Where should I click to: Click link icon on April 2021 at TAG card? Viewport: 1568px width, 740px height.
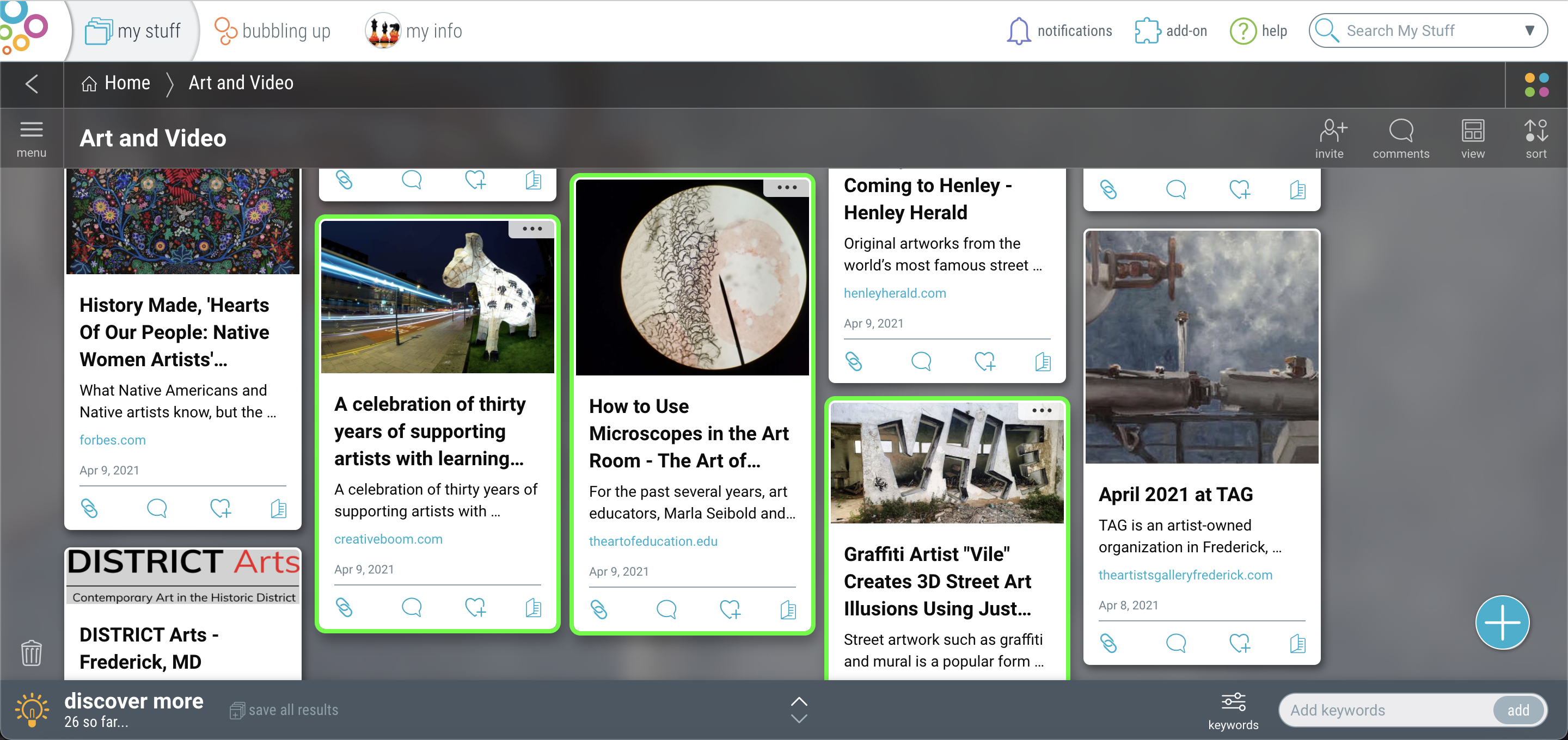(x=1108, y=643)
